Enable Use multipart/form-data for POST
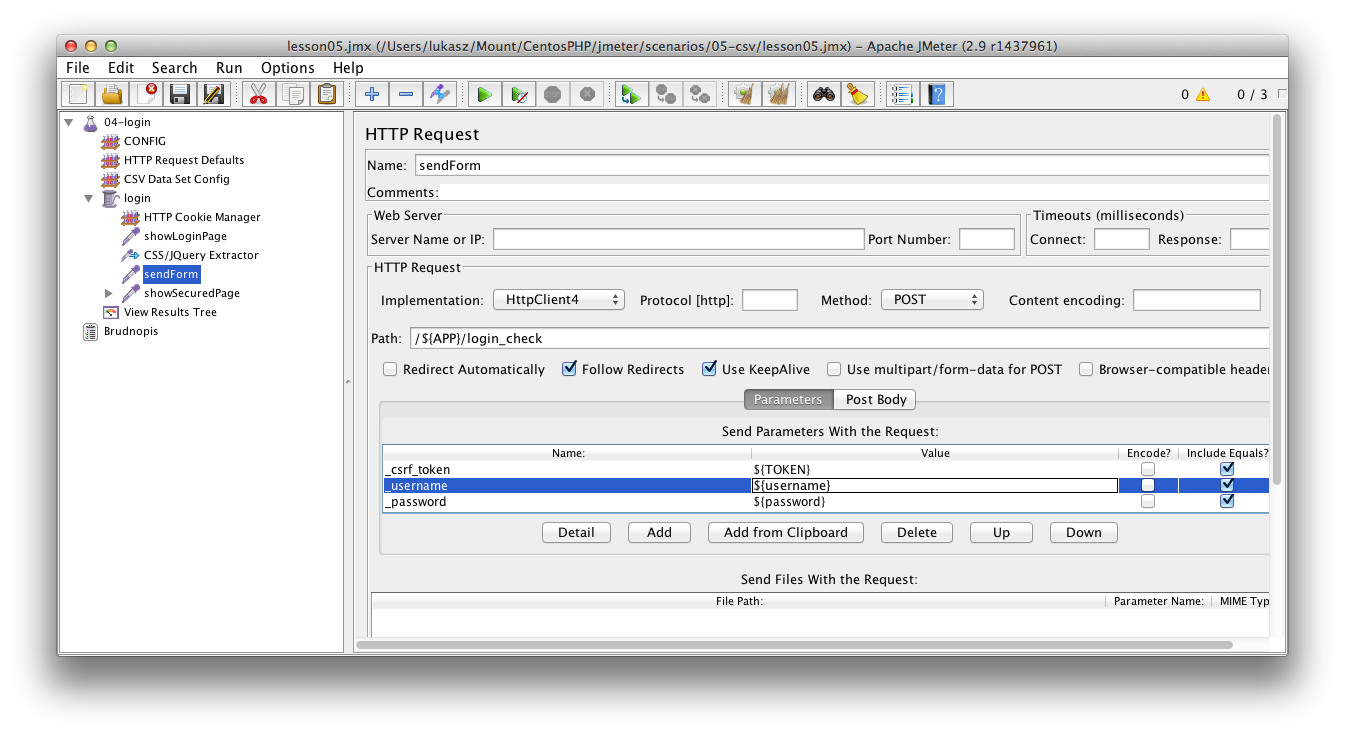The height and width of the screenshot is (735, 1345). (834, 369)
